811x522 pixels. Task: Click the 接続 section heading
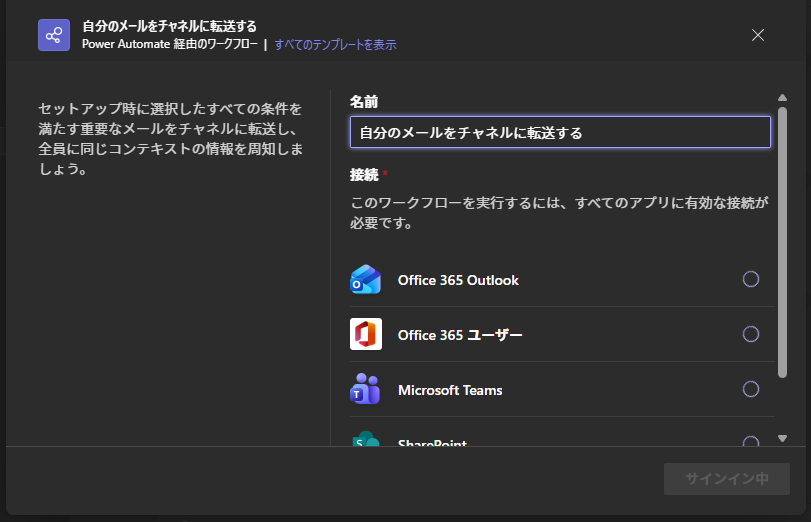click(x=364, y=175)
